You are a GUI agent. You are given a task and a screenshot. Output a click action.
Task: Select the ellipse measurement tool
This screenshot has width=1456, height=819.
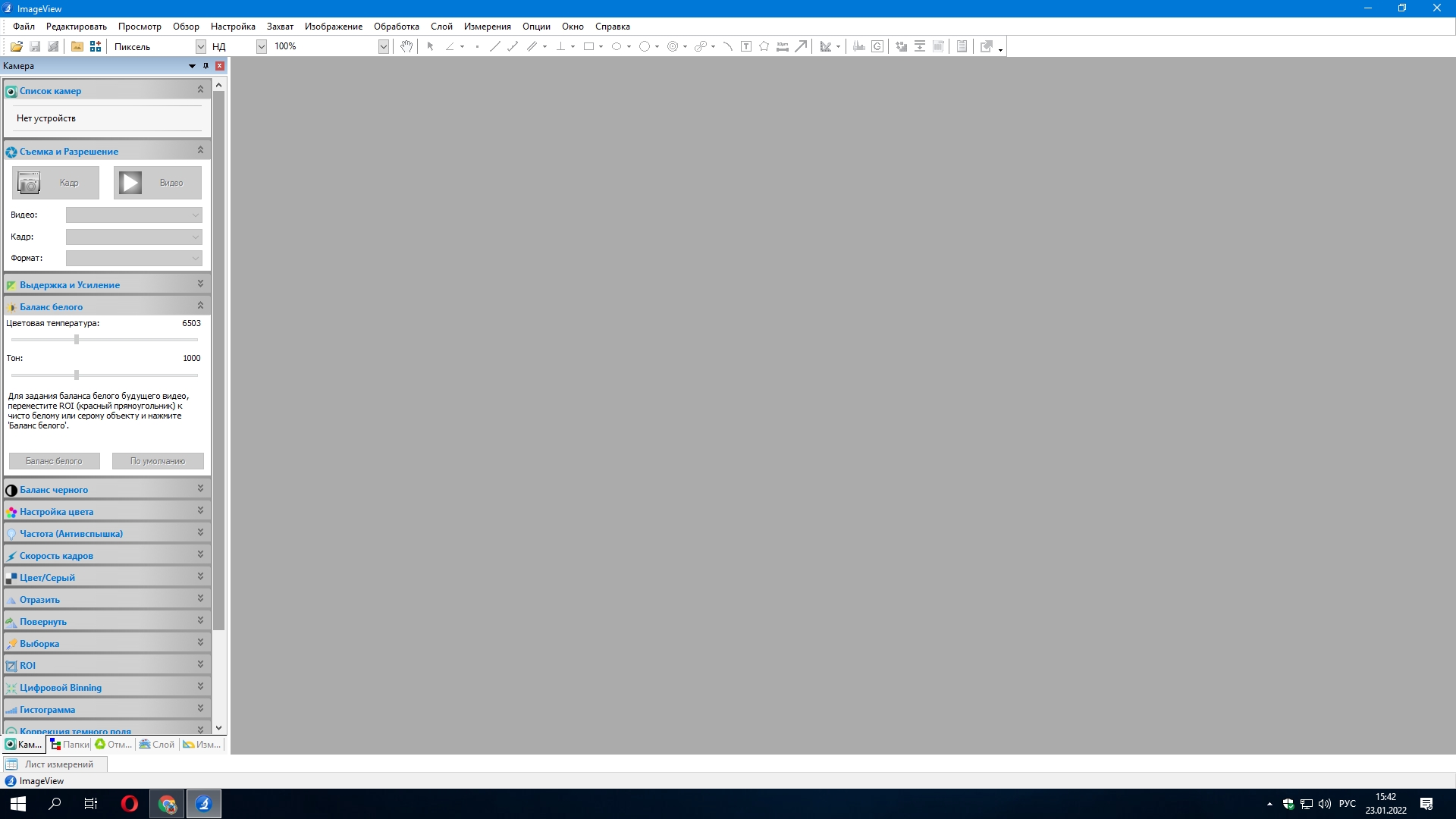pyautogui.click(x=617, y=46)
